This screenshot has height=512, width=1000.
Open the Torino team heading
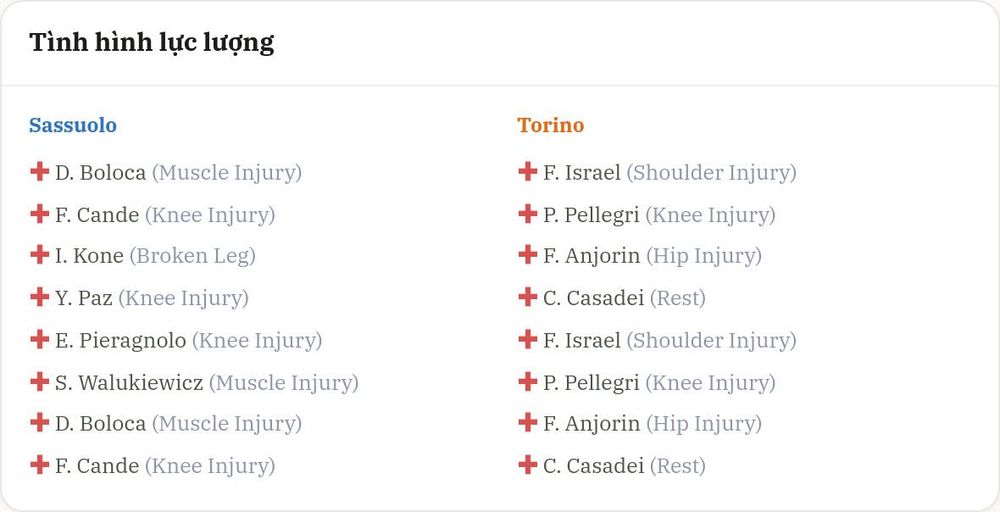pyautogui.click(x=550, y=125)
